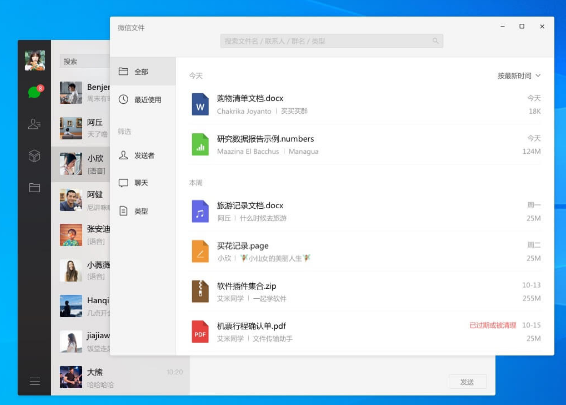This screenshot has height=405, width=566.
Task: Open the 阿丘 chat in conversation list
Action: (x=81, y=128)
